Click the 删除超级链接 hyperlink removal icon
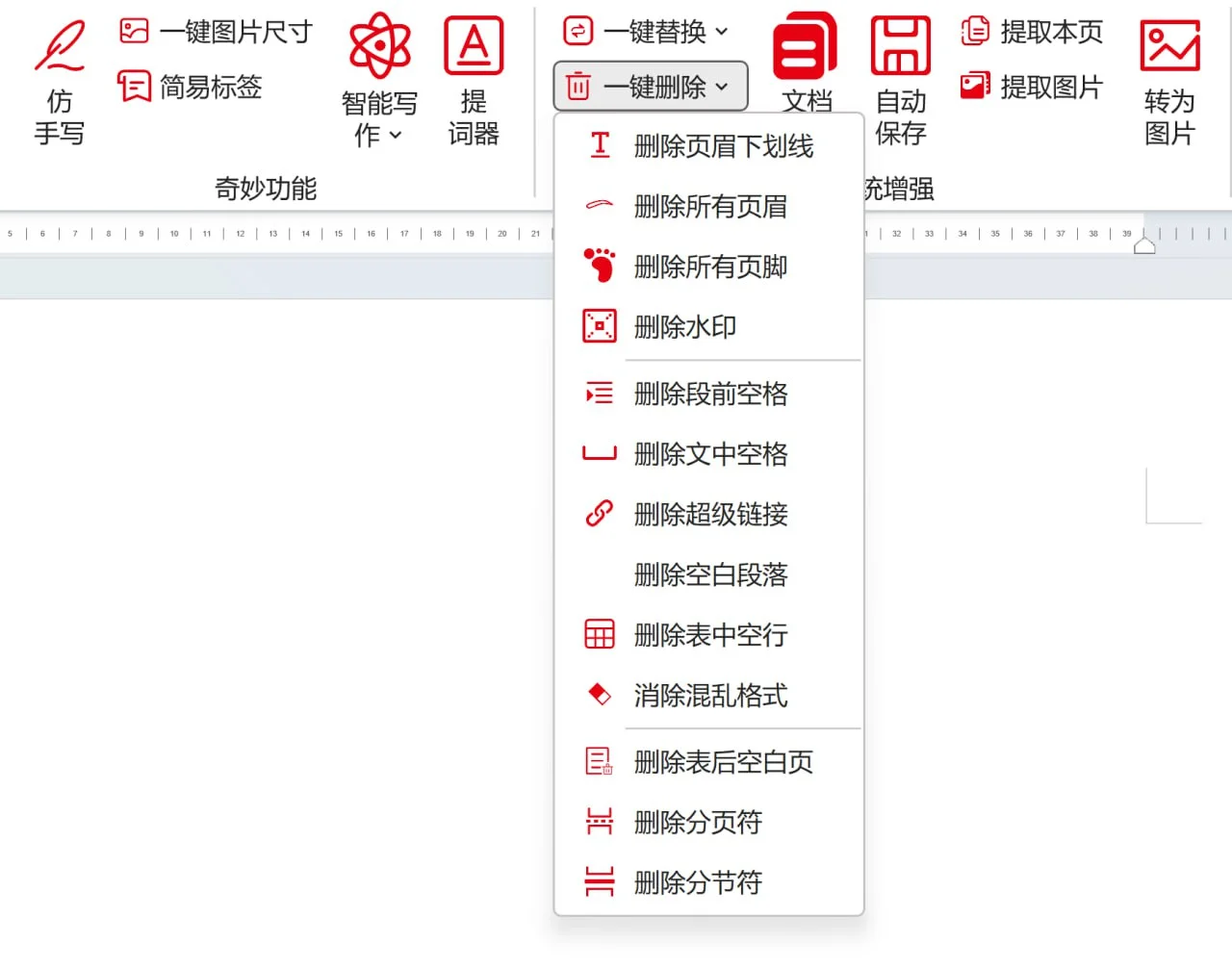 tap(599, 514)
